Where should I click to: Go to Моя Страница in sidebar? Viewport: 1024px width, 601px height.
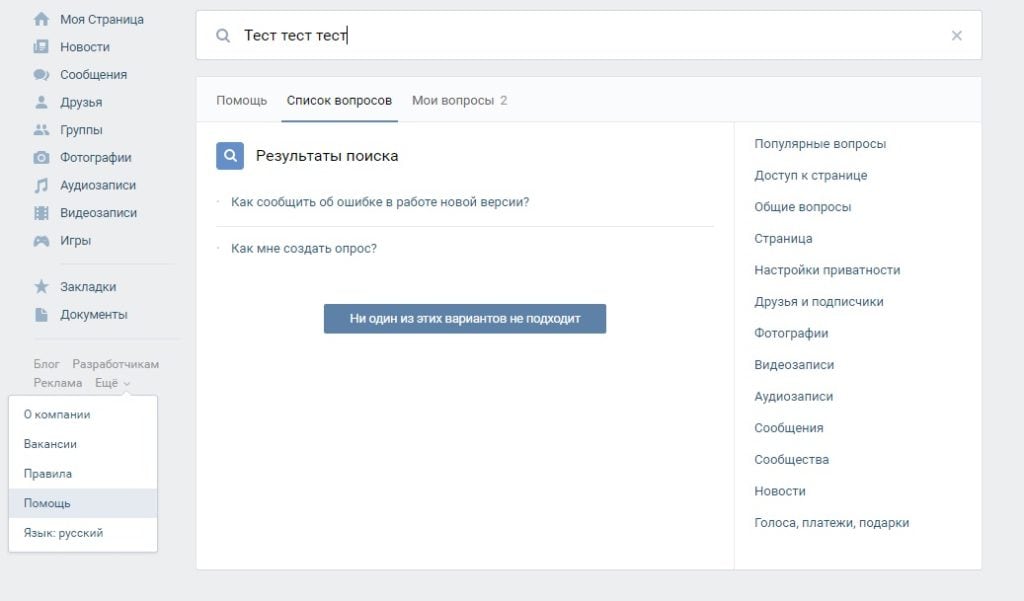pos(102,20)
